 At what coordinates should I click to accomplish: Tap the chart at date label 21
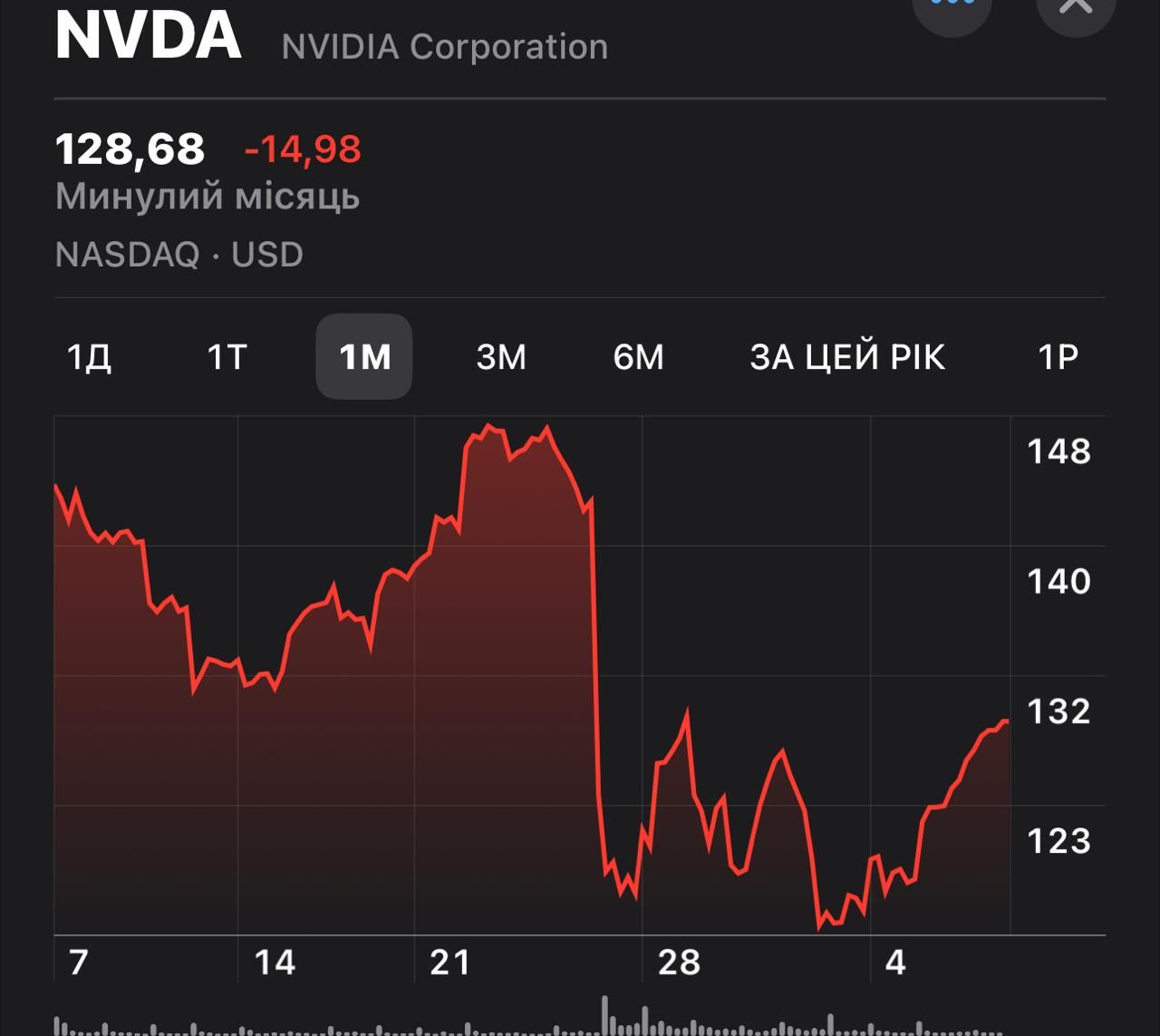[450, 962]
